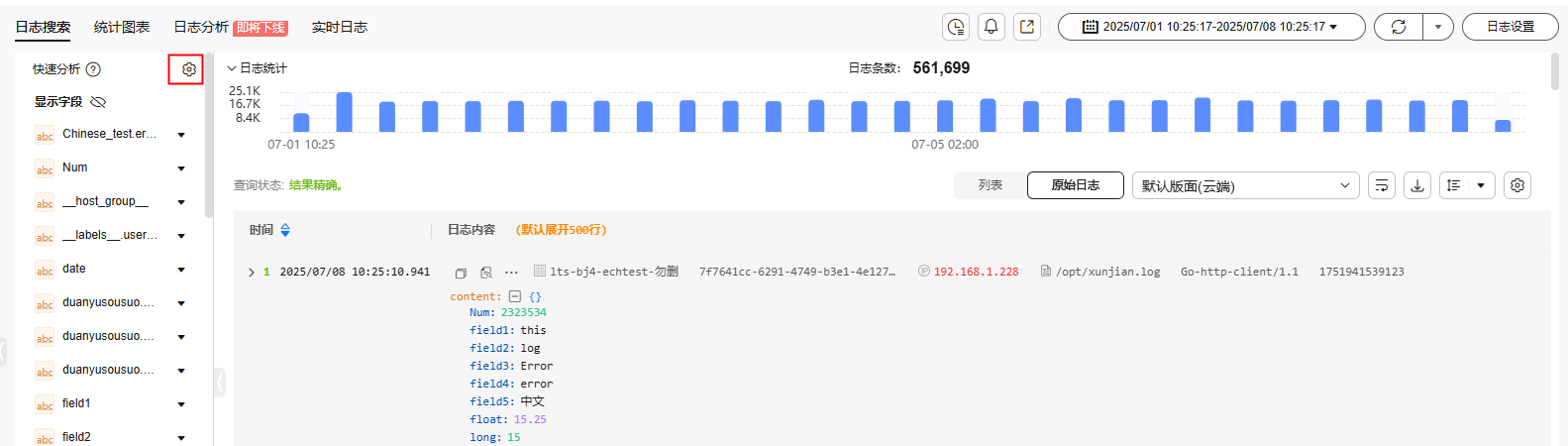Switch to the 统计图表 tab
Viewport: 1568px width, 446px height.
(x=122, y=27)
